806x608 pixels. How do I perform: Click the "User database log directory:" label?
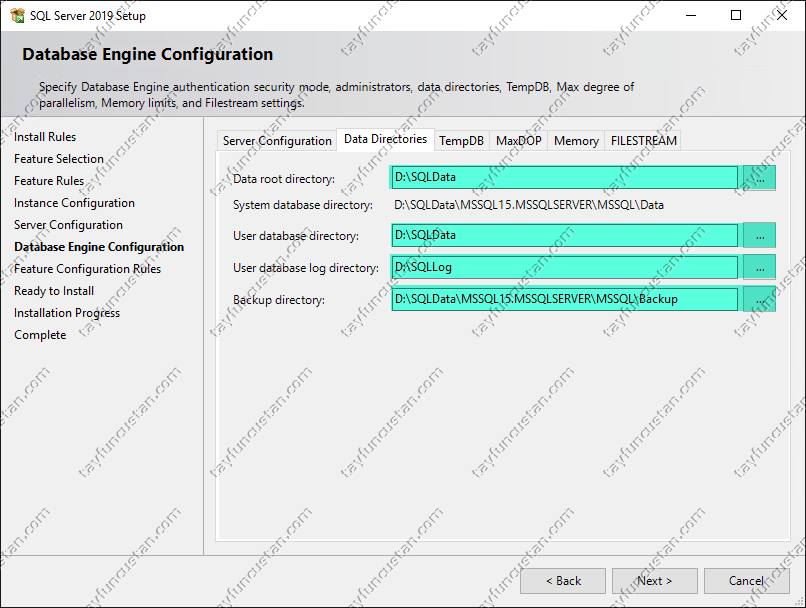[x=306, y=268]
